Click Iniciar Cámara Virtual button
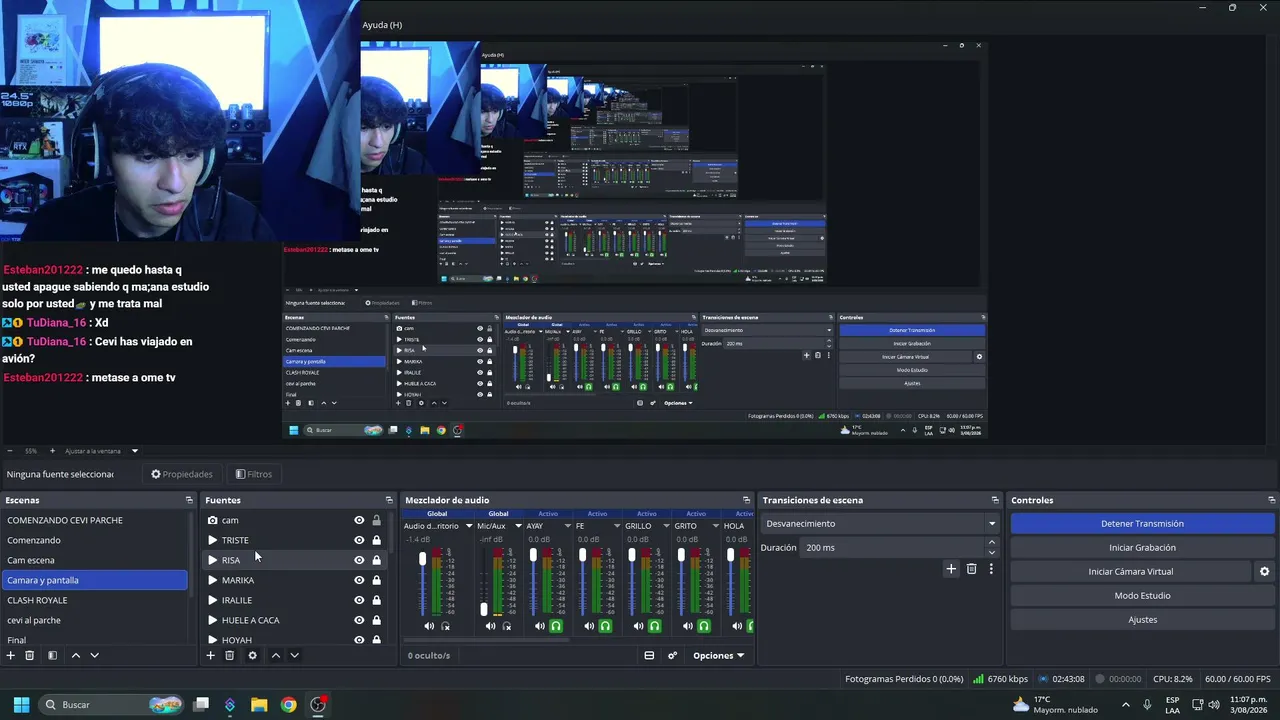 1130,571
